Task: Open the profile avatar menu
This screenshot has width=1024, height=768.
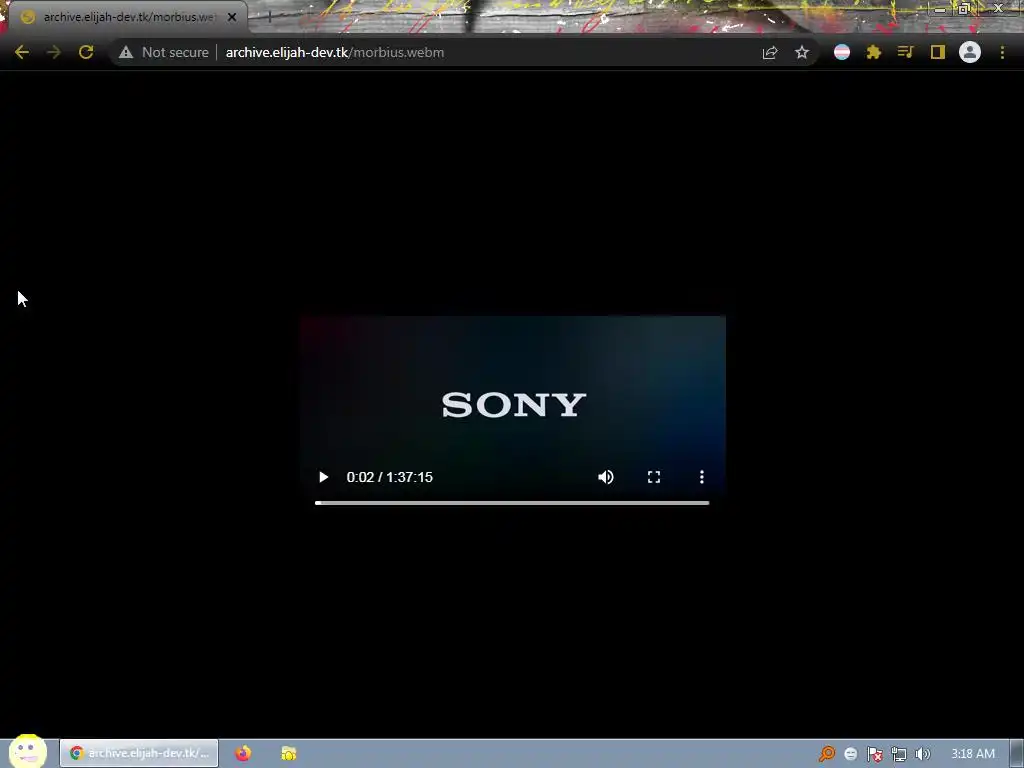Action: click(970, 52)
